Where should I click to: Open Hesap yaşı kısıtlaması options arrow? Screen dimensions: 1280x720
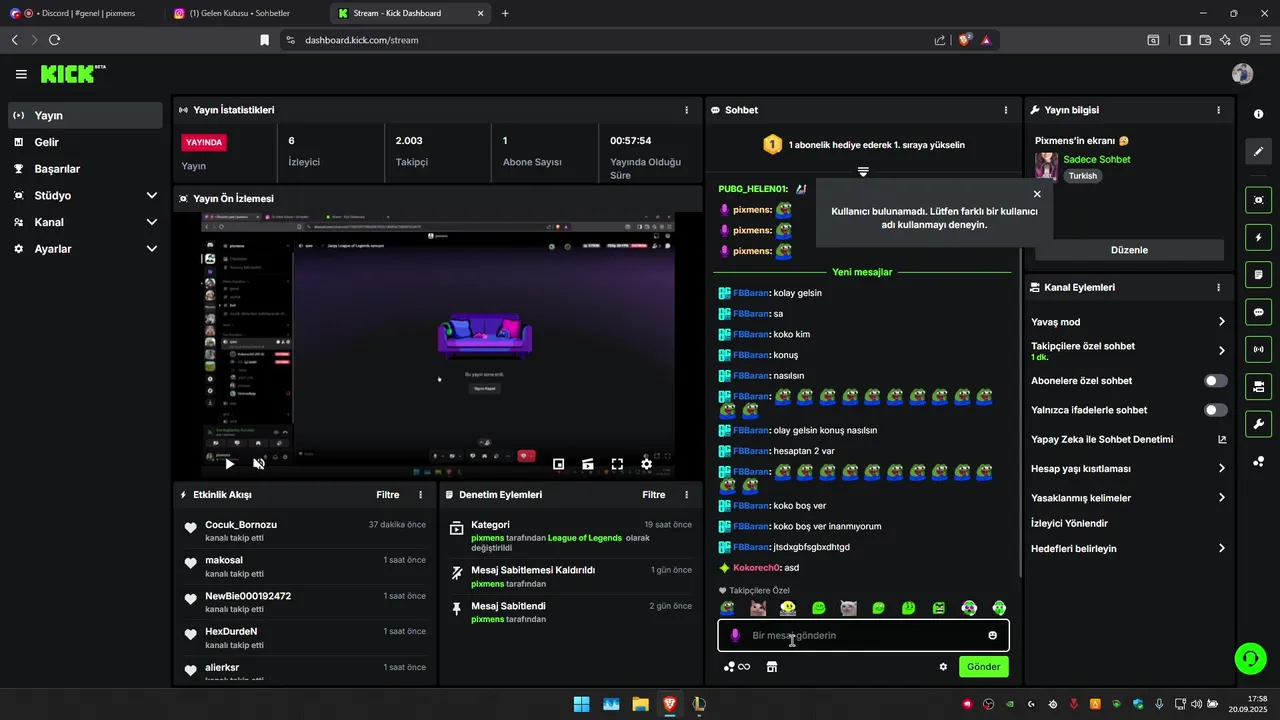tap(1222, 468)
